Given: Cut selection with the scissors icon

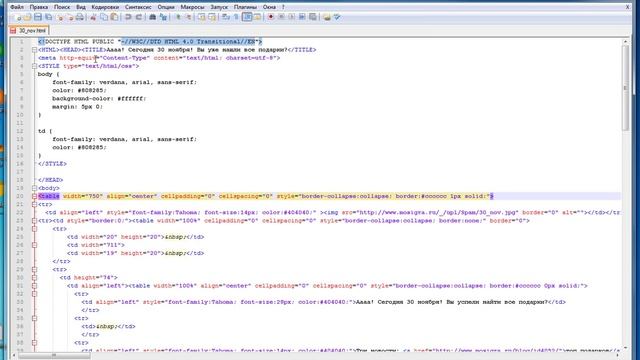Looking at the screenshot, I should 93,17.
